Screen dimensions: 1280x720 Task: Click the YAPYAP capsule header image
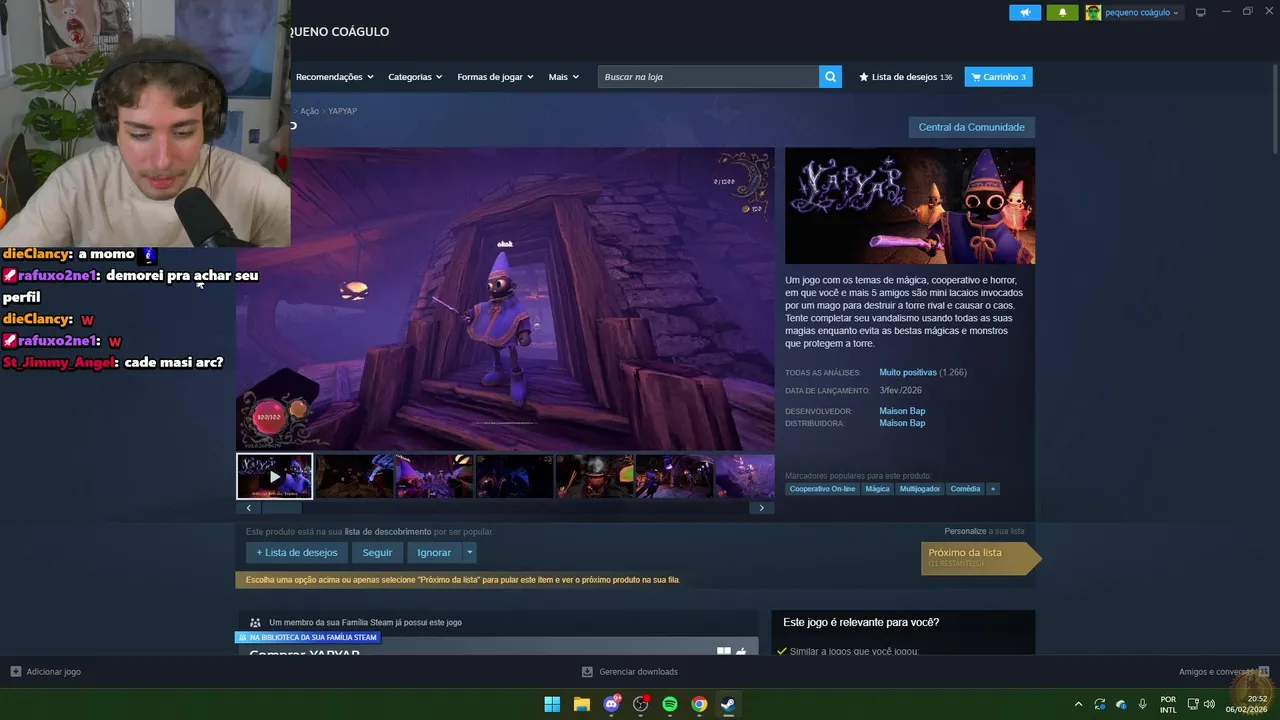click(x=910, y=206)
